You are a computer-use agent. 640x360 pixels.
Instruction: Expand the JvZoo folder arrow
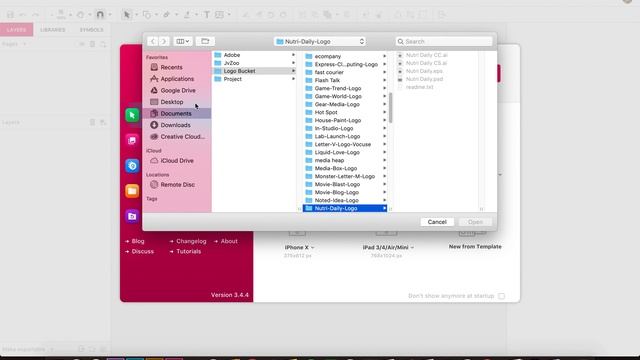[x=293, y=63]
